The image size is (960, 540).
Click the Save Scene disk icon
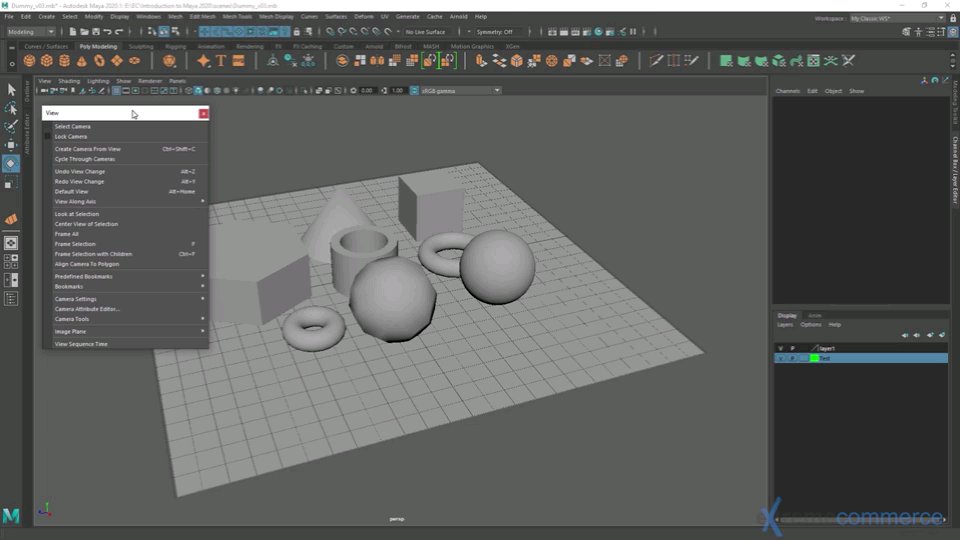point(96,32)
